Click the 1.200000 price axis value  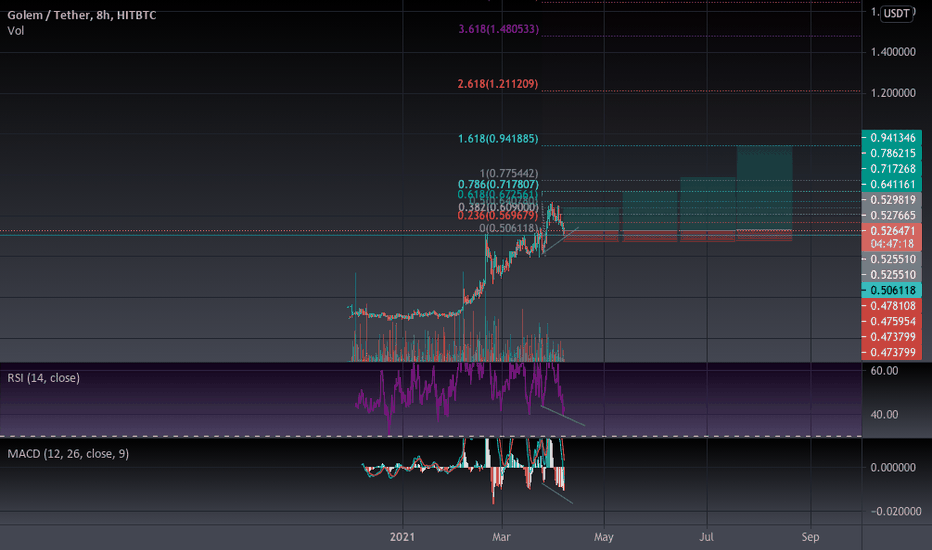[x=893, y=93]
